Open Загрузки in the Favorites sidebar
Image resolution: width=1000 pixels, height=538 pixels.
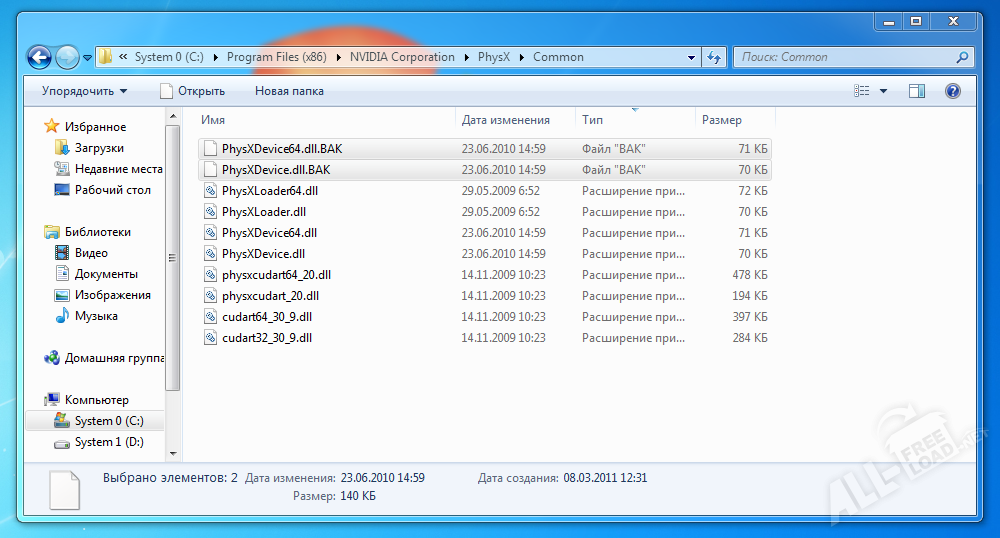(99, 148)
